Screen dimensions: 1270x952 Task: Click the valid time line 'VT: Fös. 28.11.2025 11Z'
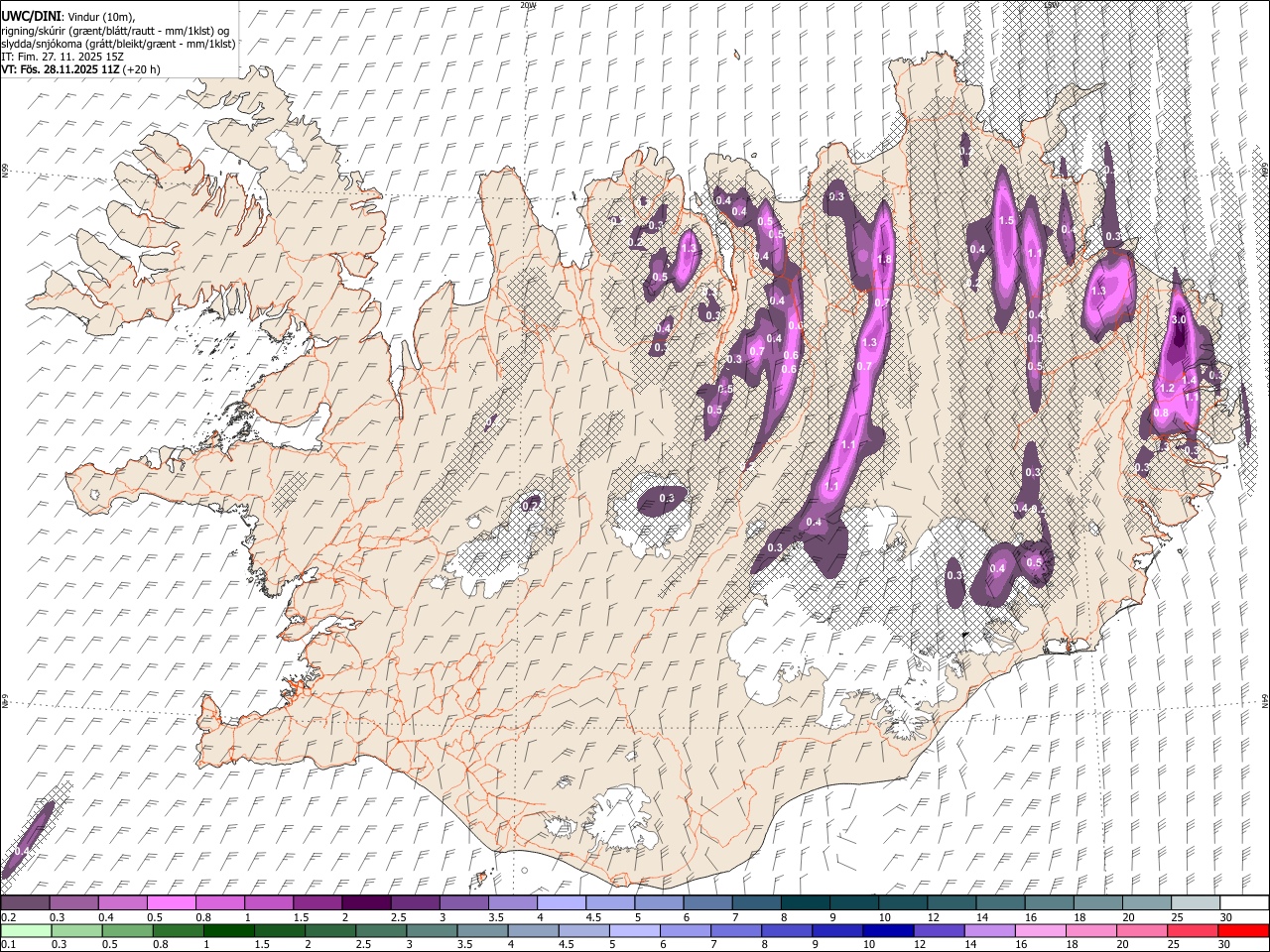[x=62, y=69]
